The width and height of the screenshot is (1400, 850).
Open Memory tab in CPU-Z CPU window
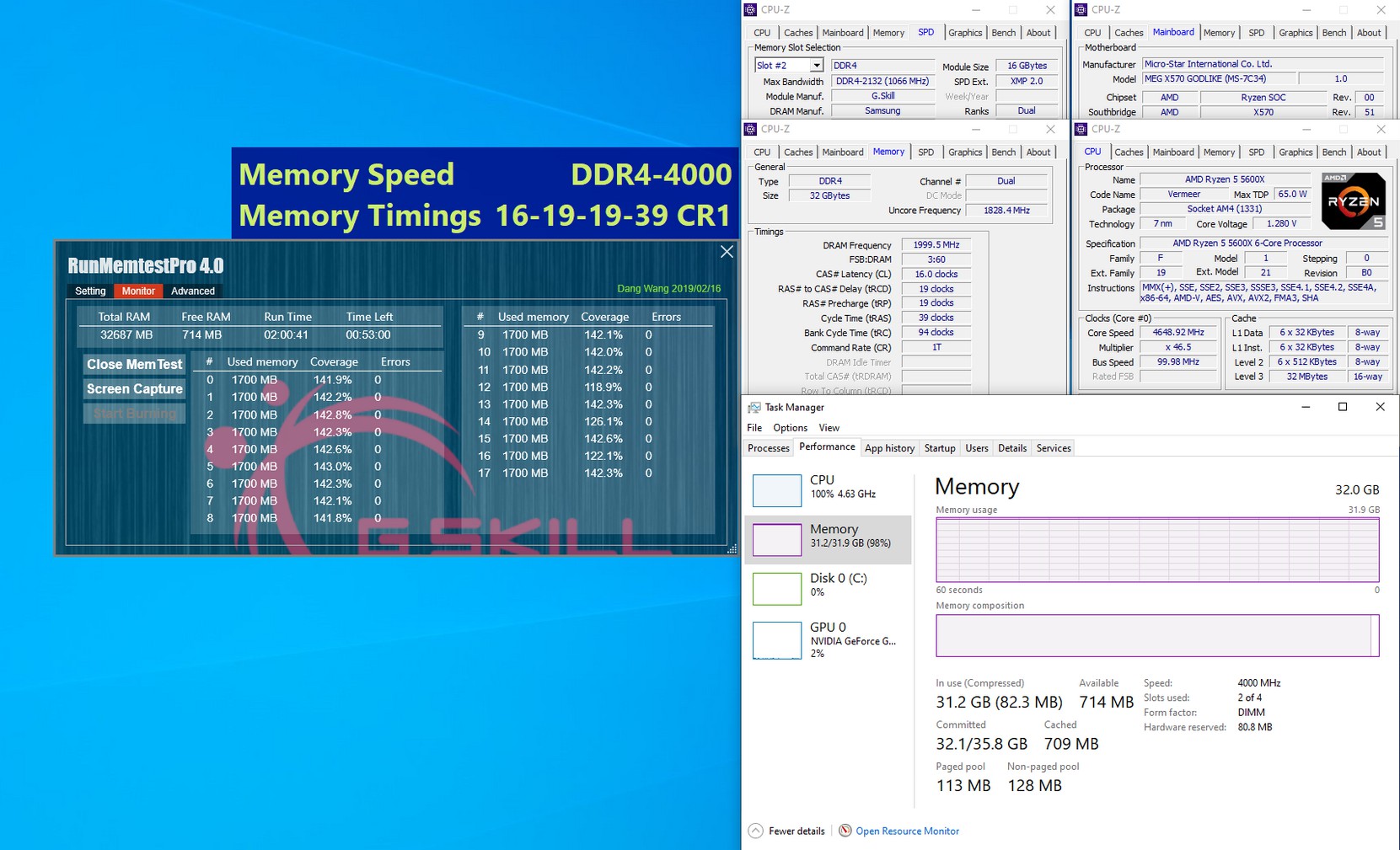coord(1219,152)
